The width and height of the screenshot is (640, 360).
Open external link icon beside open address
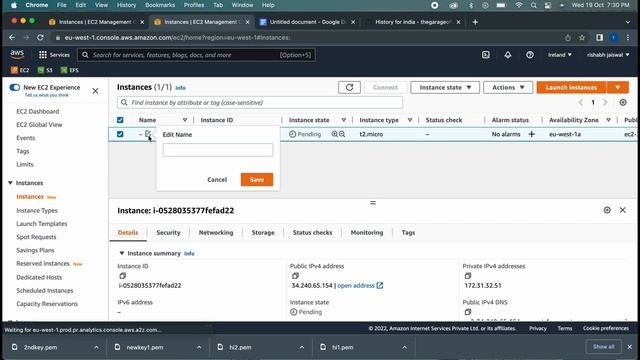380,285
